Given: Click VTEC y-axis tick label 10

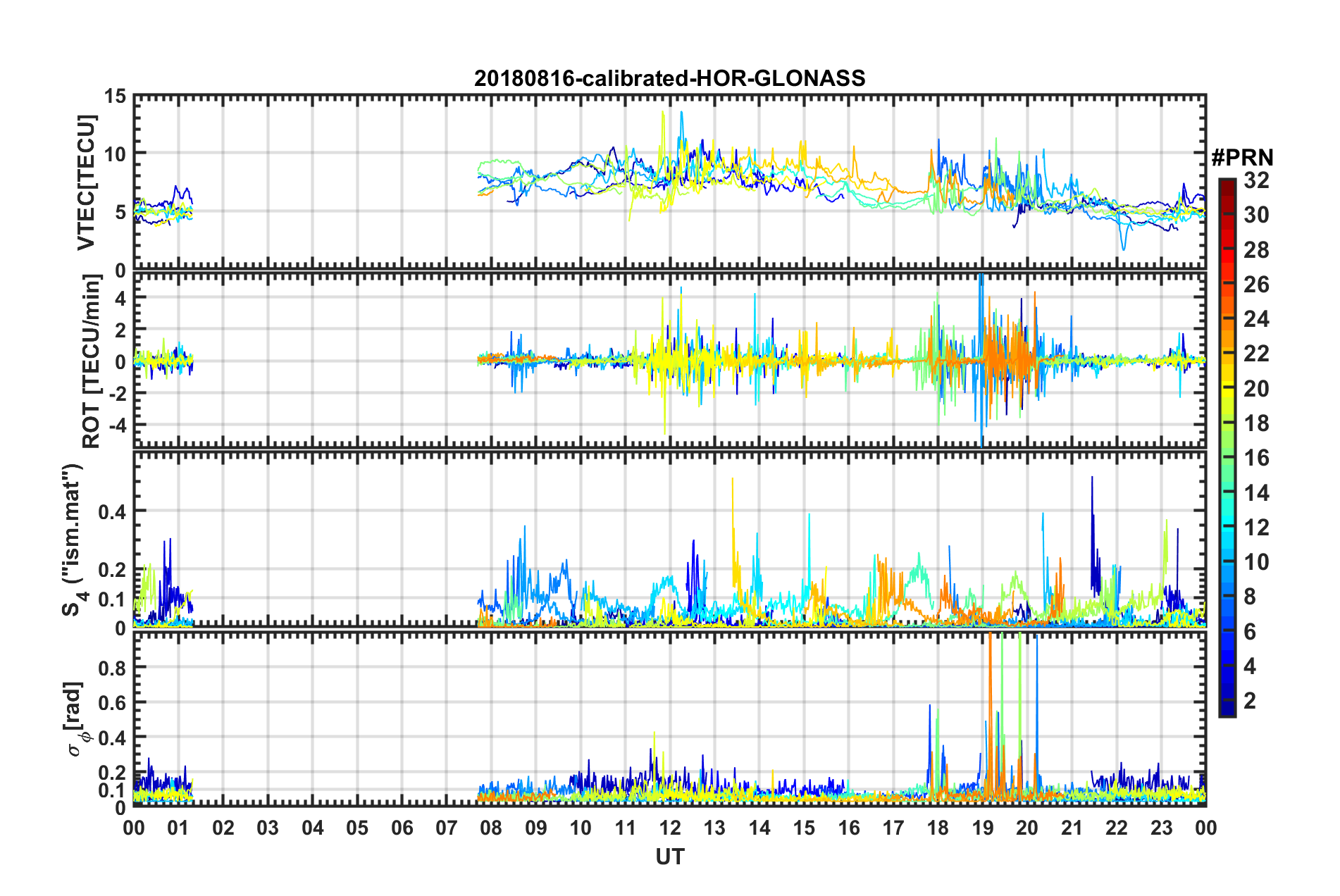Looking at the screenshot, I should coord(115,154).
